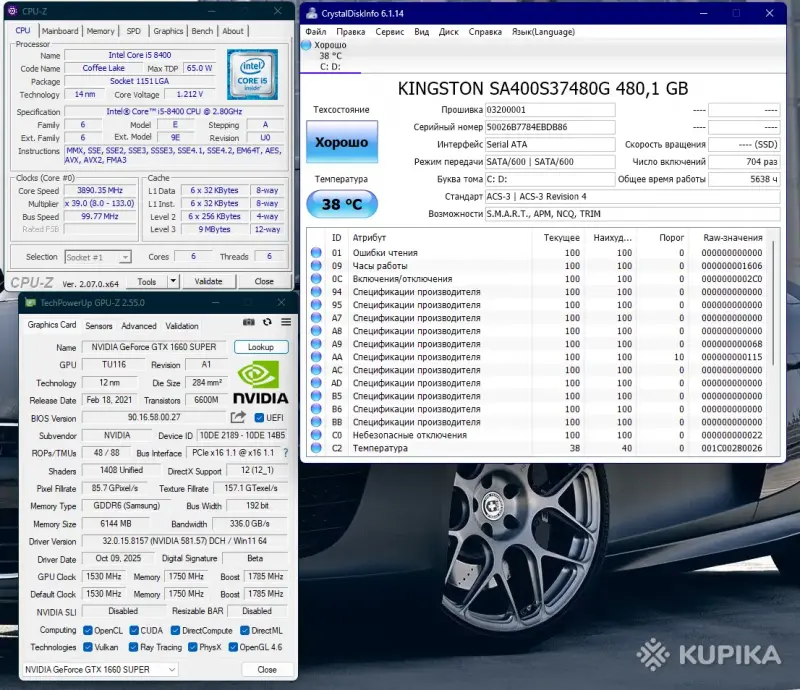800x690 pixels.
Task: Switch to the Mainboard tab in CPU-Z
Action: tap(60, 31)
